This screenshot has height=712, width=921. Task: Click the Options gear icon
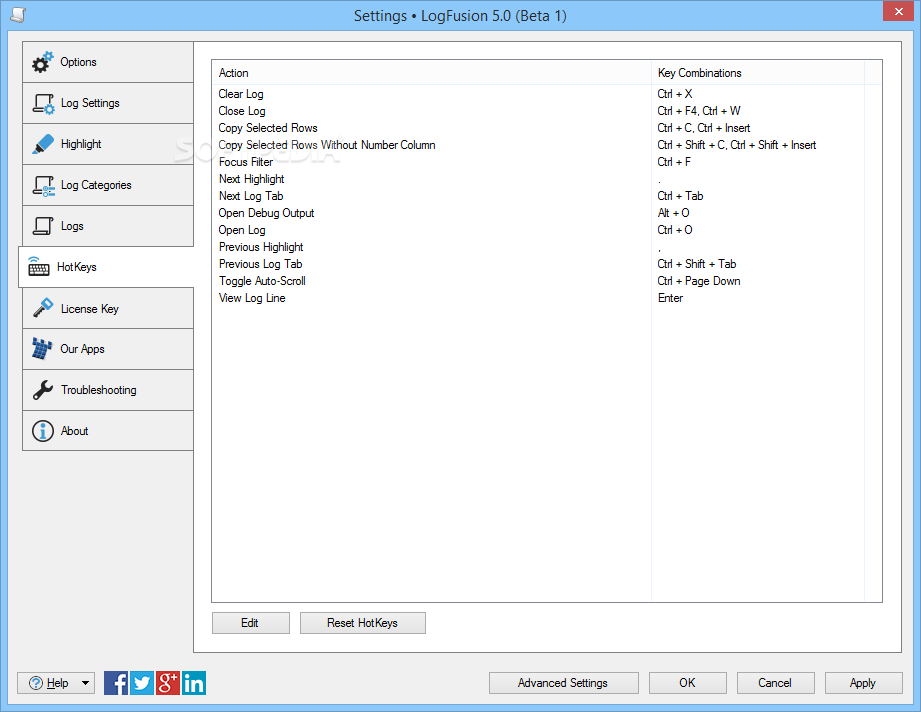point(42,62)
